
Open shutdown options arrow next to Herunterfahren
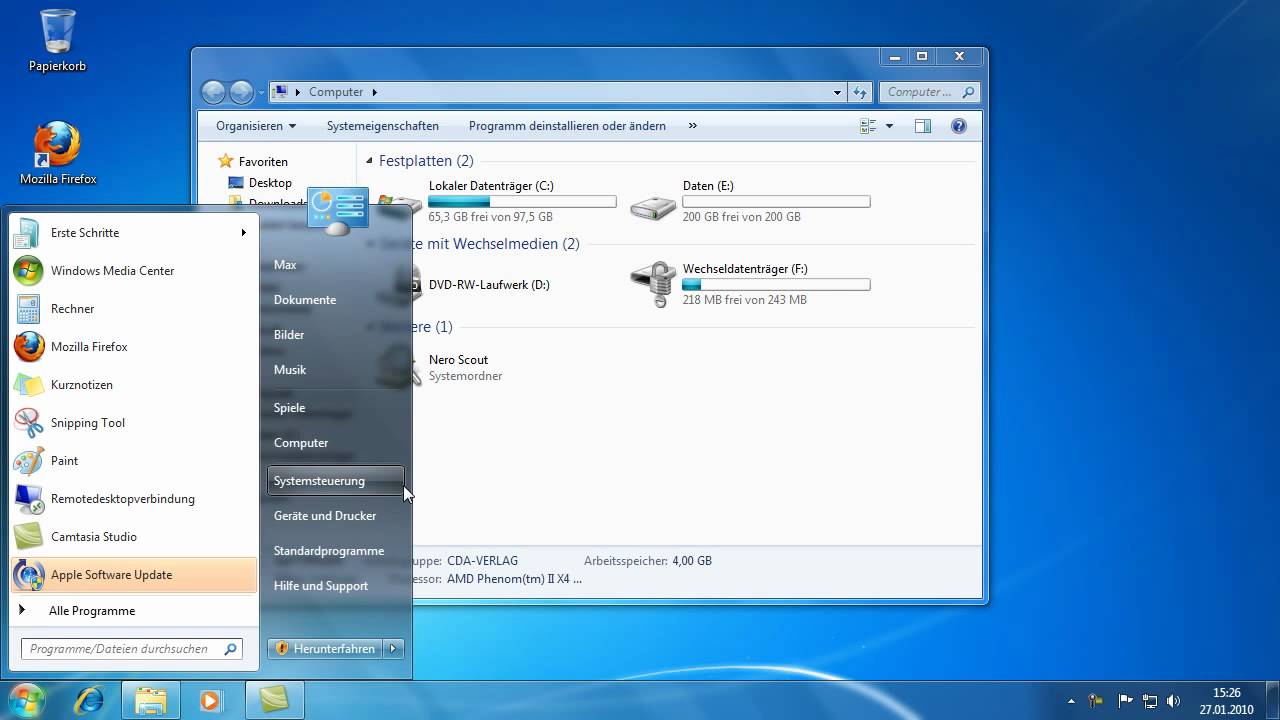(393, 649)
